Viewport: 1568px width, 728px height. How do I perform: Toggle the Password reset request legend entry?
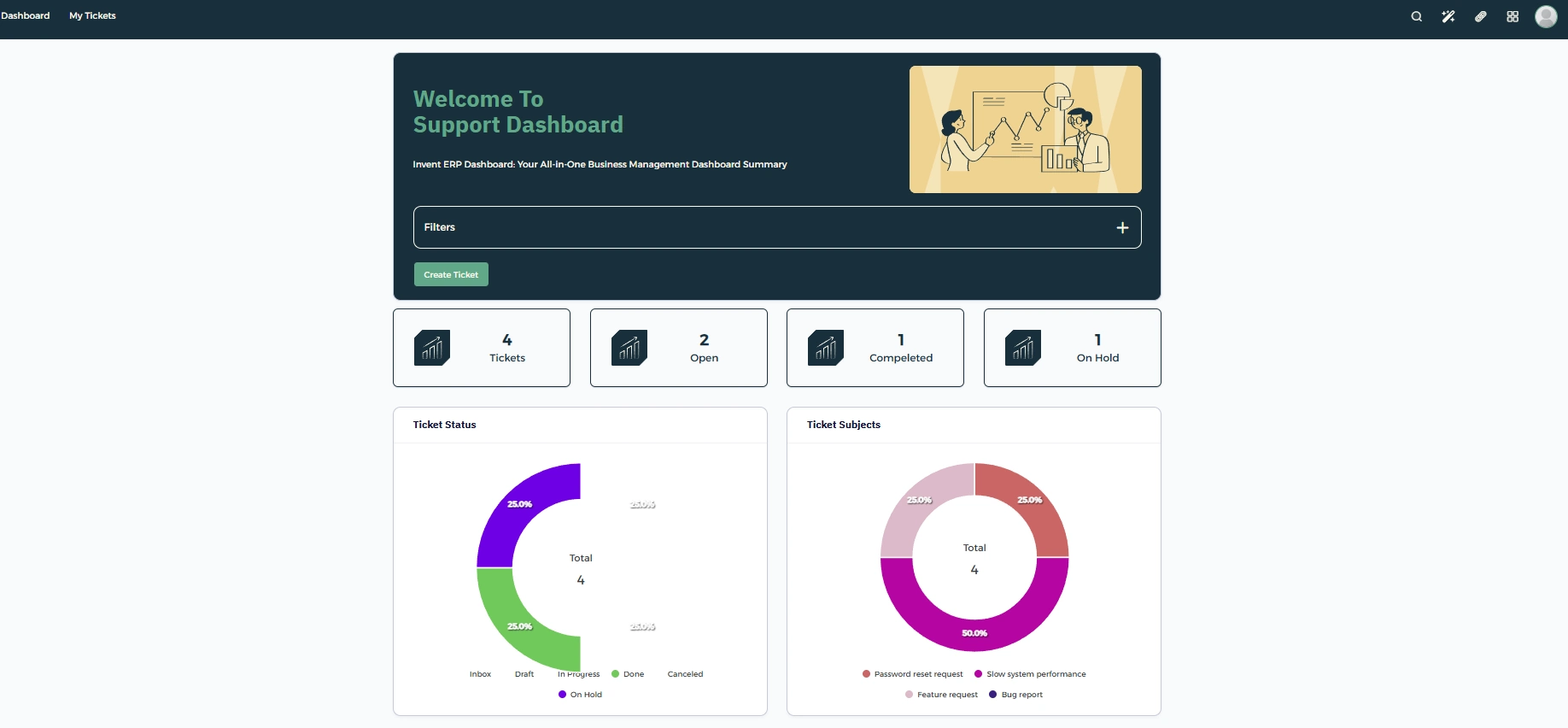click(913, 674)
